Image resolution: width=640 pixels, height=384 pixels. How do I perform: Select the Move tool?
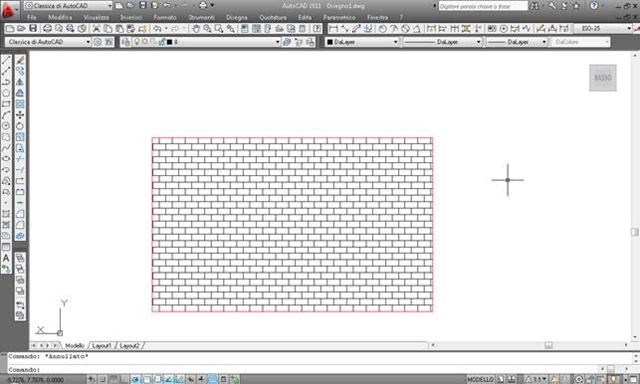(x=20, y=115)
